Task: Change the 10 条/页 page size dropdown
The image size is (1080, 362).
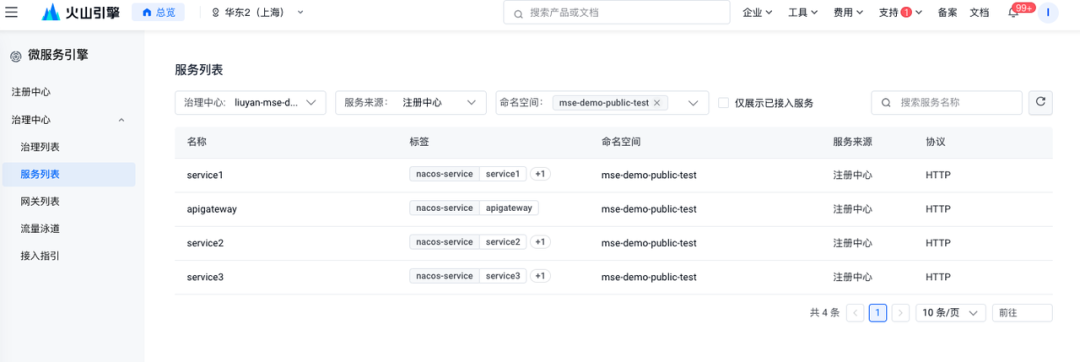Action: click(x=951, y=312)
